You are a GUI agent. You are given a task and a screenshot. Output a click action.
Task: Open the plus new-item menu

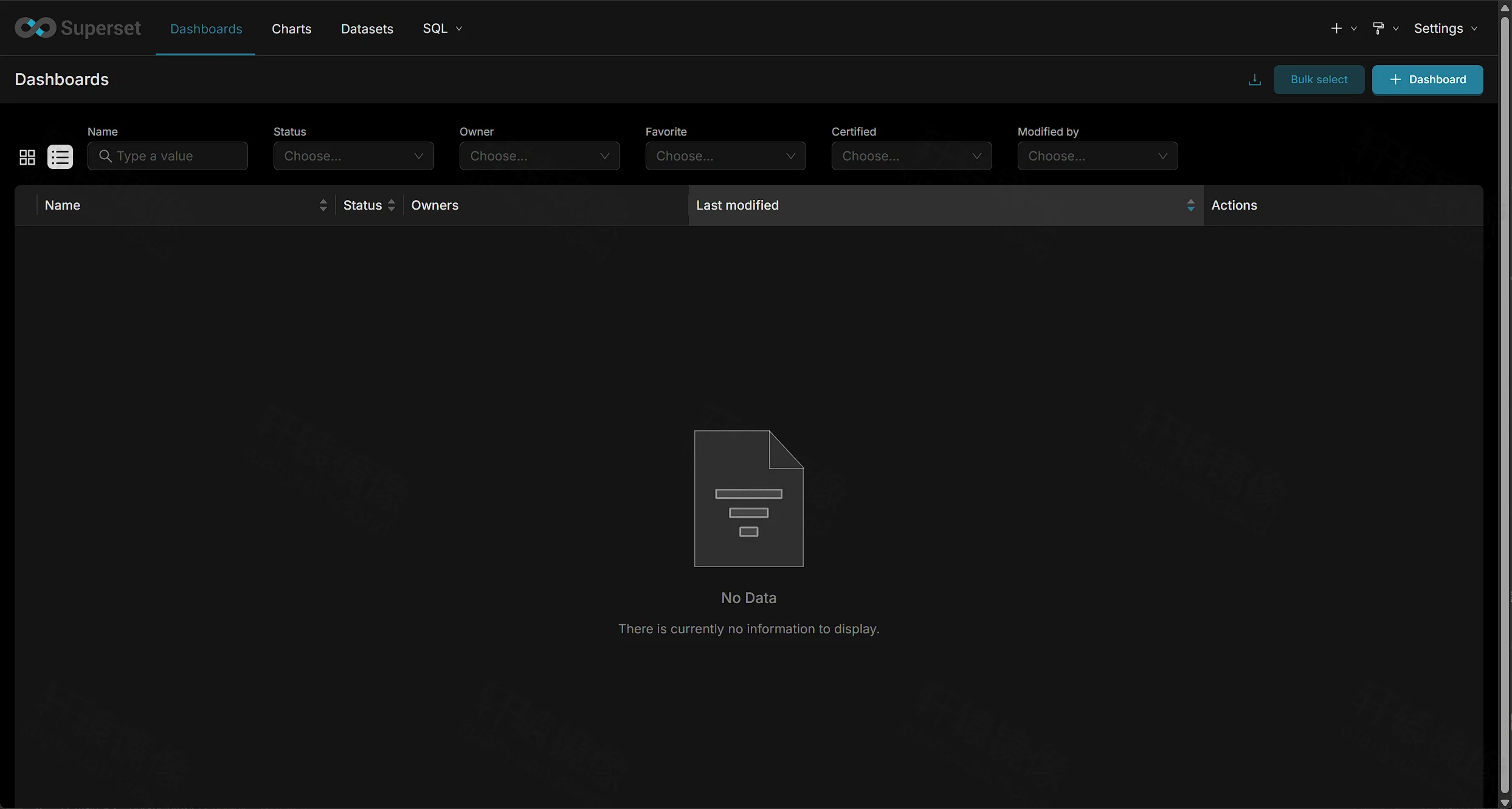pos(1343,29)
